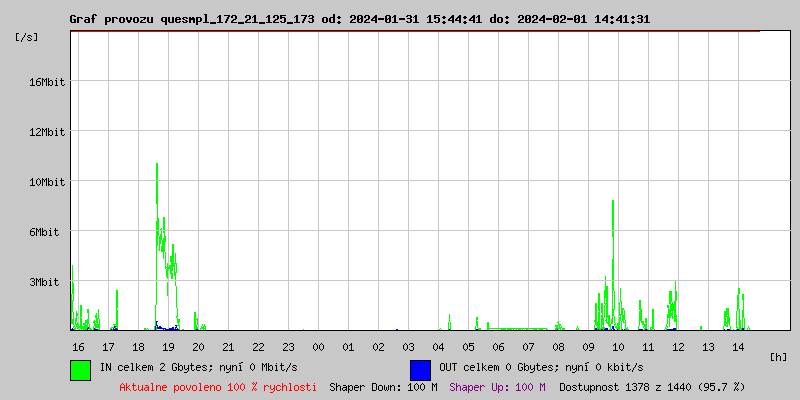Click the '[/s]' unit label
This screenshot has width=800, height=400.
27,37
